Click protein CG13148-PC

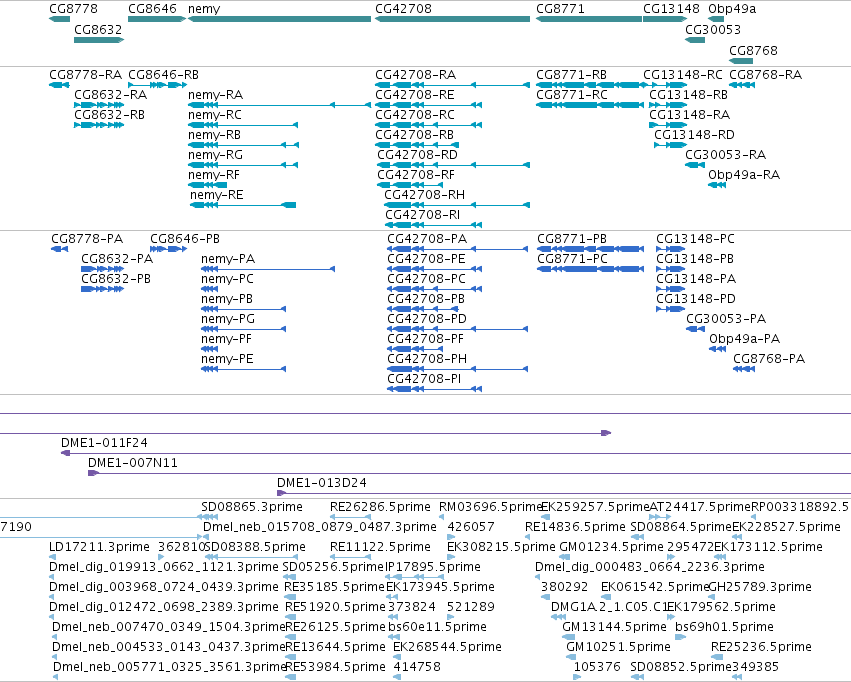(671, 249)
